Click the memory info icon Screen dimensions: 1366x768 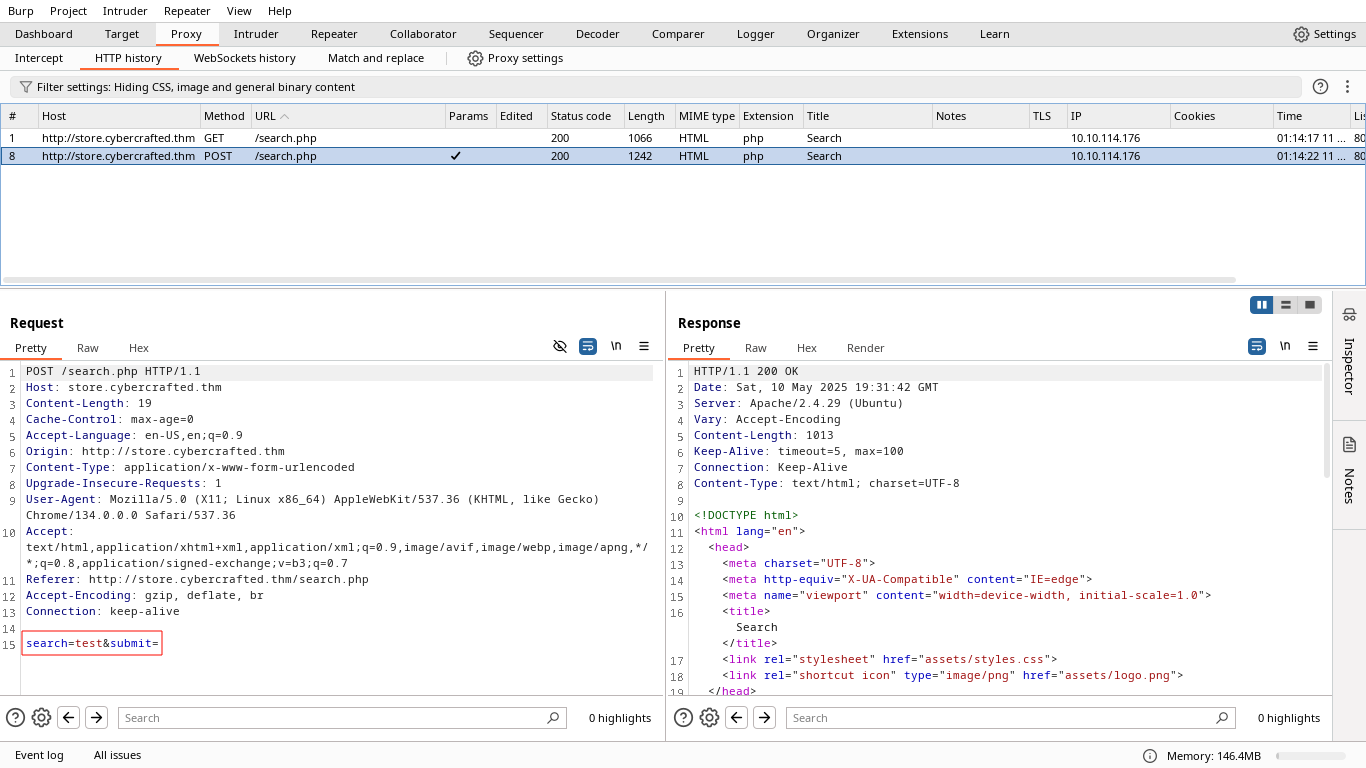(x=1150, y=756)
